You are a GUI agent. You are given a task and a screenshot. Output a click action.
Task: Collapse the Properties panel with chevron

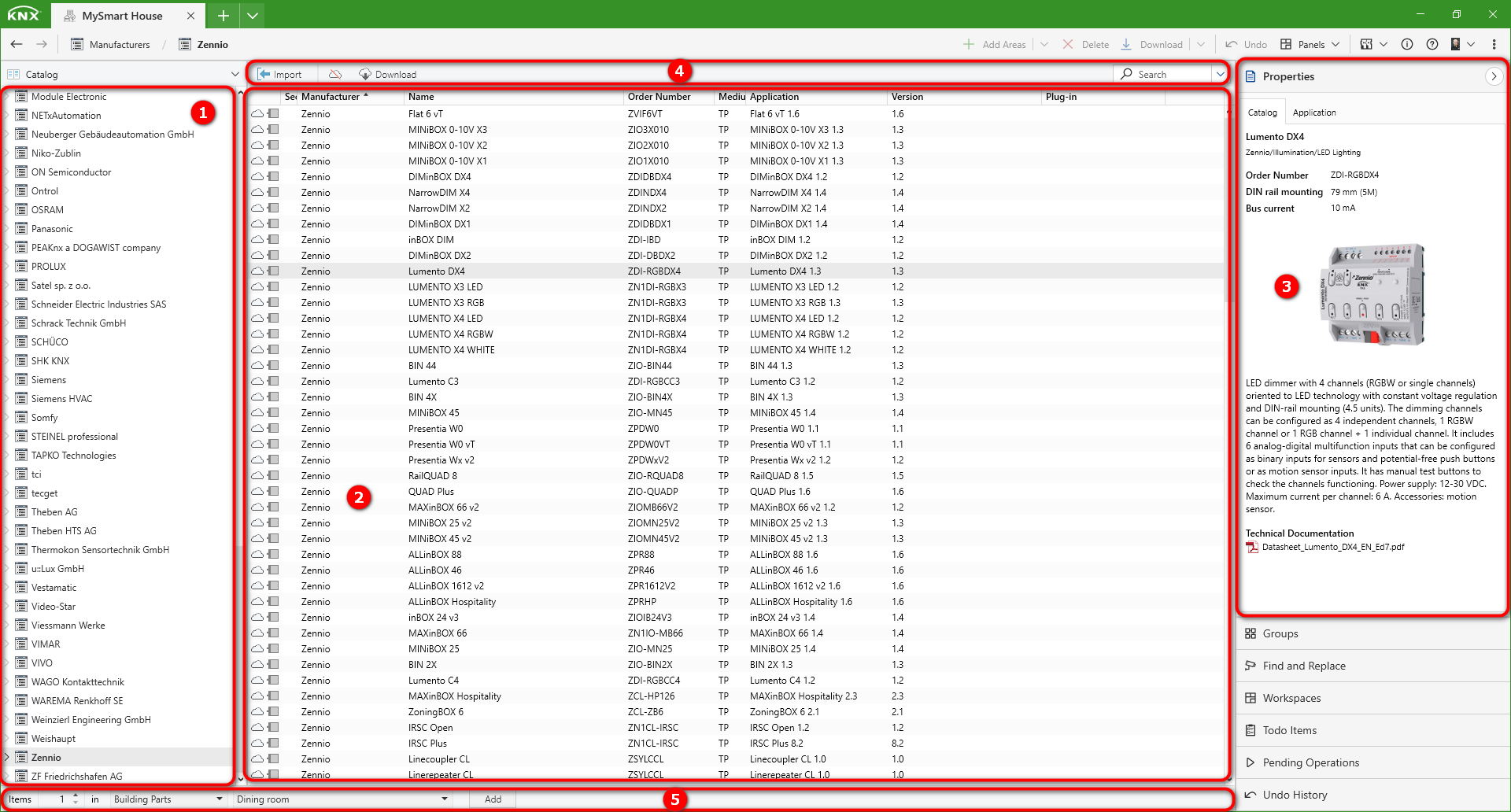coord(1493,76)
